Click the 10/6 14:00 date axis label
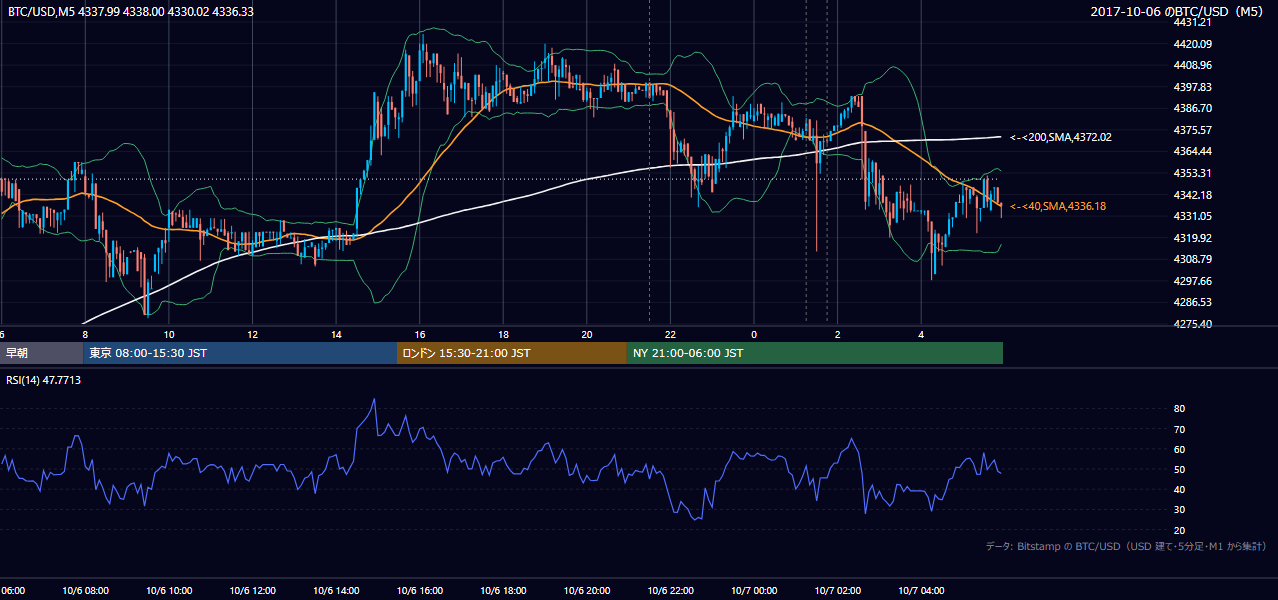This screenshot has height=600, width=1278. click(336, 590)
